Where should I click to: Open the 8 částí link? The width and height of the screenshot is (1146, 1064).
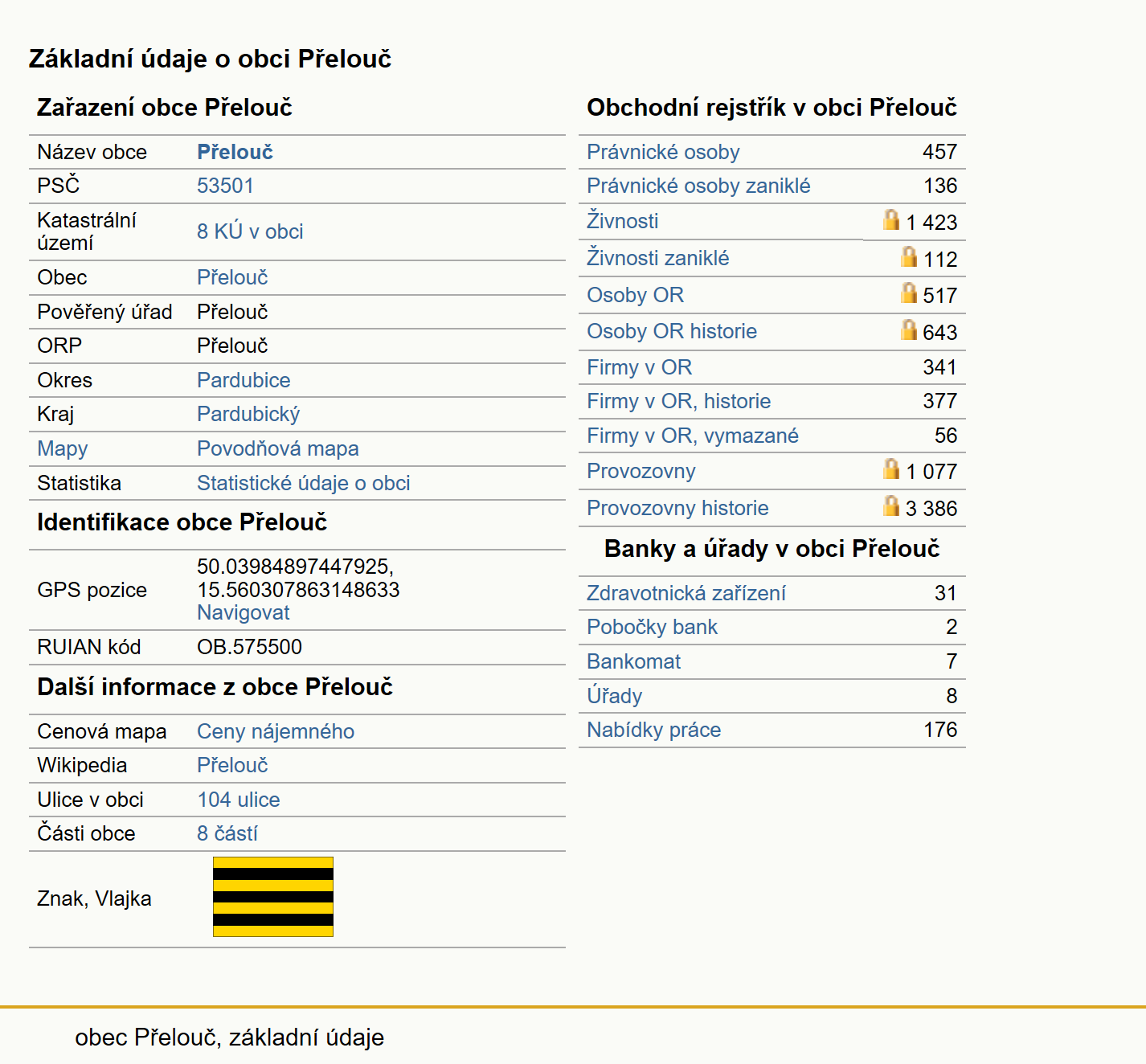(x=227, y=833)
